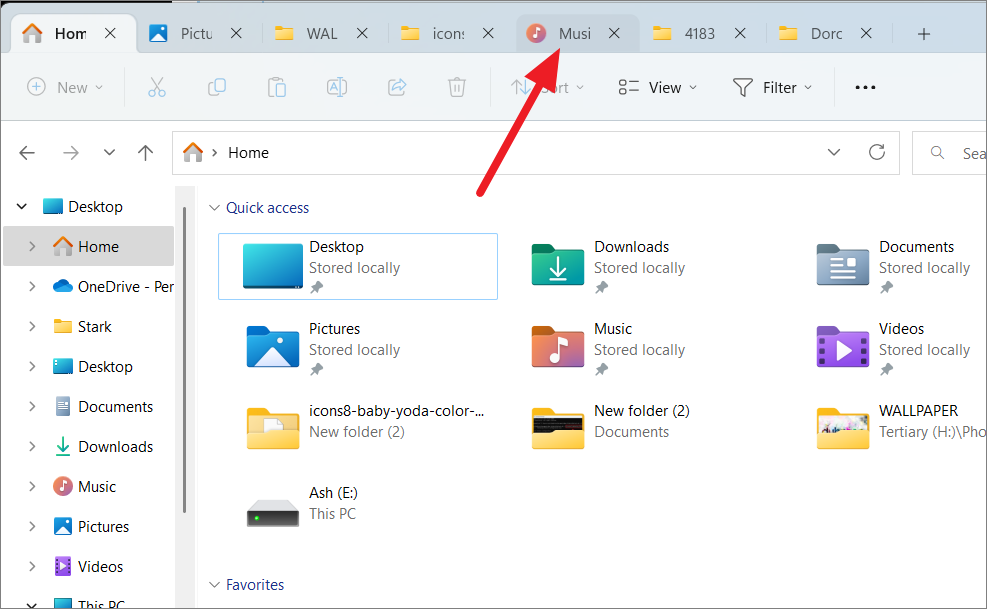The height and width of the screenshot is (609, 987).
Task: Open Desktop folder in Quick access
Action: (358, 266)
